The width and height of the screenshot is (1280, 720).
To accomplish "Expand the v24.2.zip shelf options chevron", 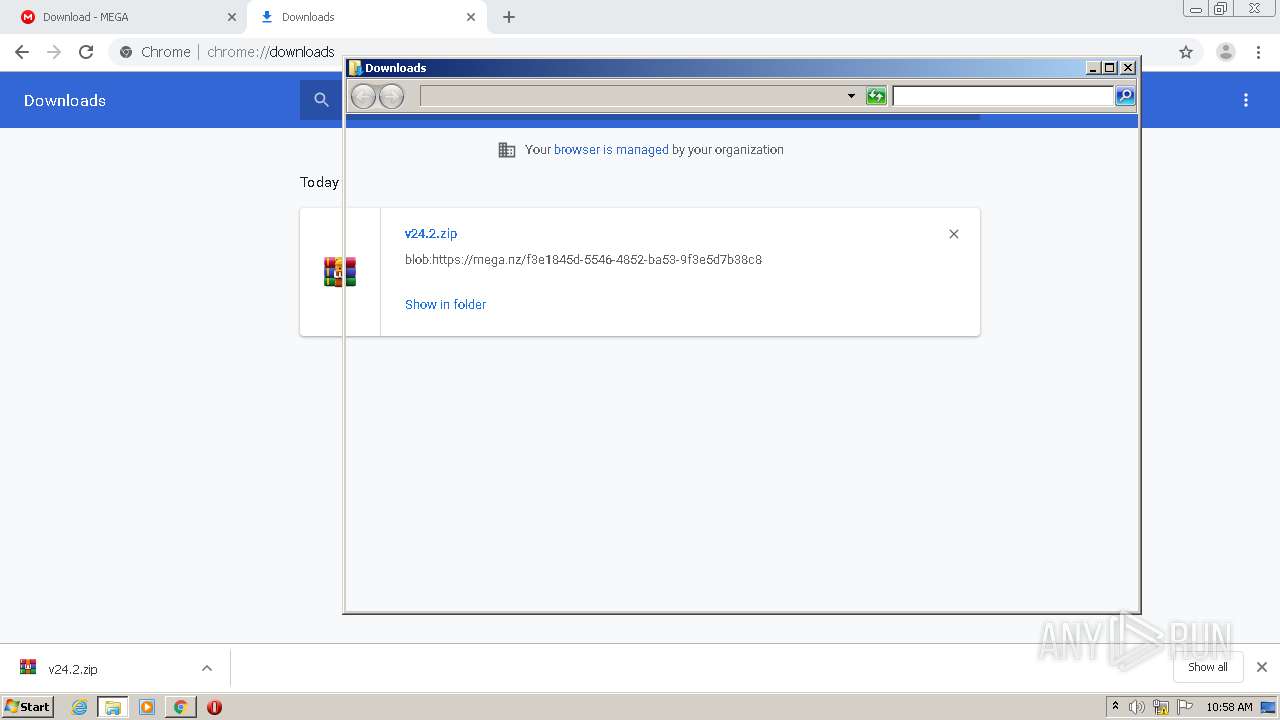I will [x=207, y=668].
